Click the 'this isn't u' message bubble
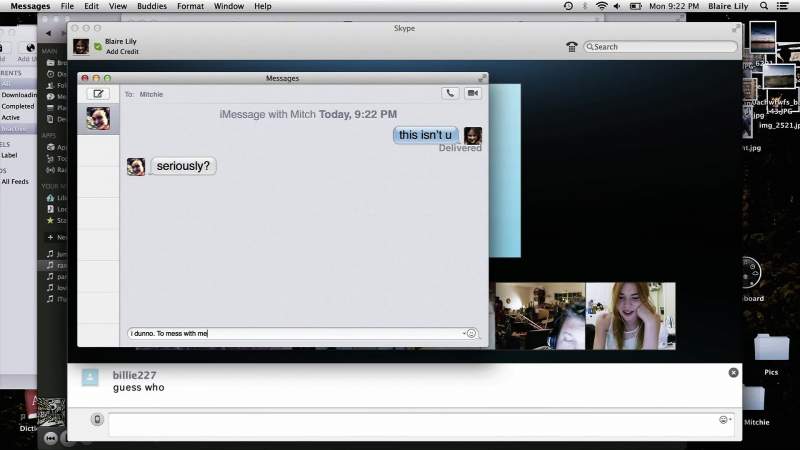 click(x=426, y=135)
